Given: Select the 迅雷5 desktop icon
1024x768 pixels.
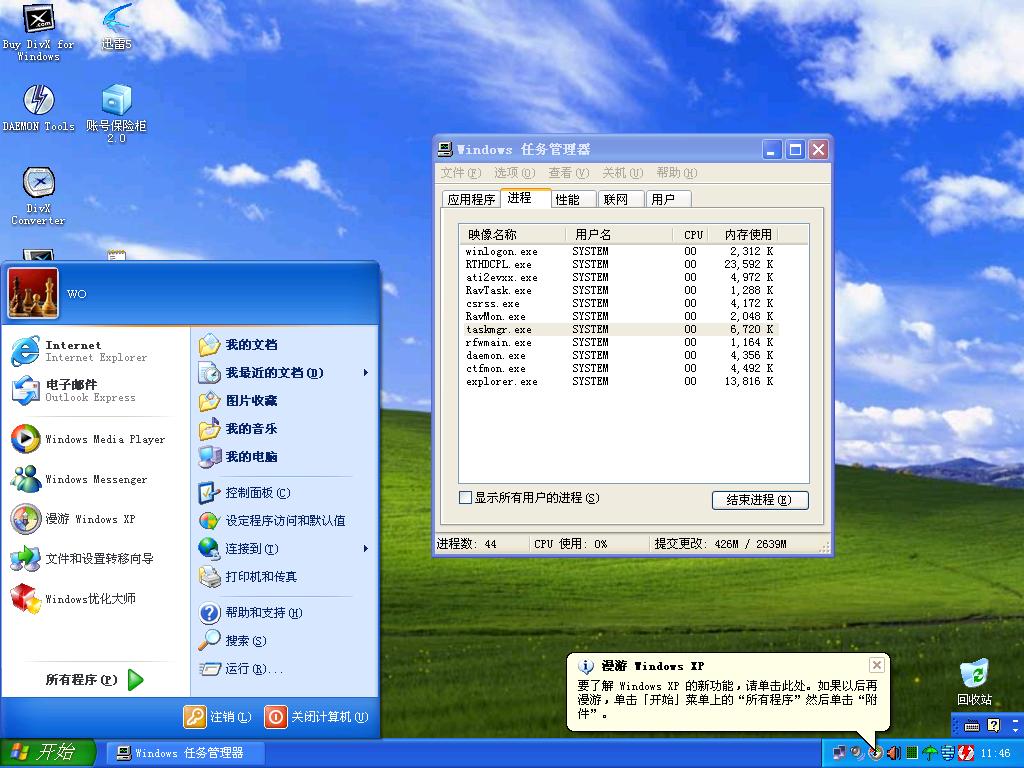Looking at the screenshot, I should (117, 26).
